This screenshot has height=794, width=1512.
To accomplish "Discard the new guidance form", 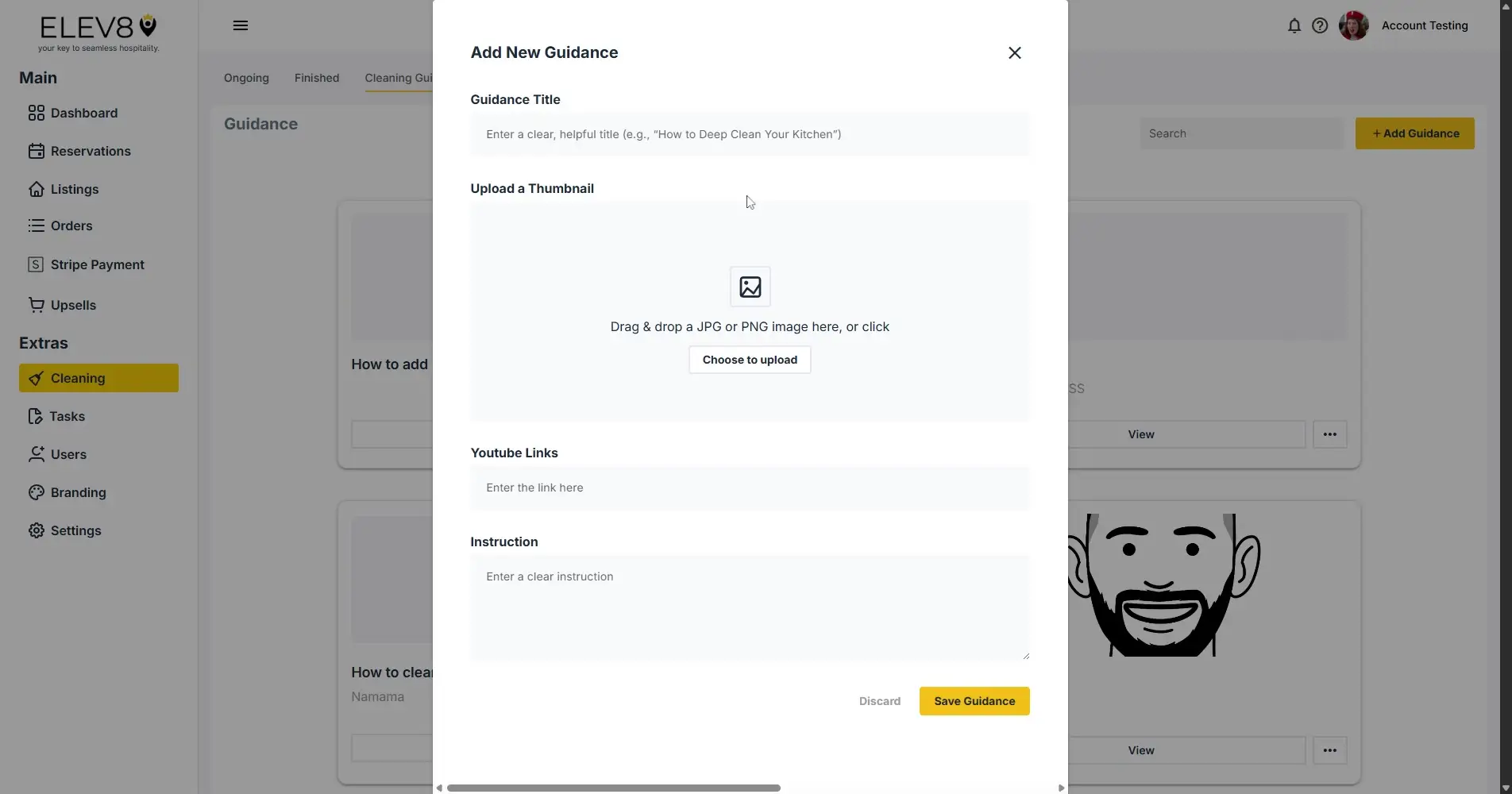I will (x=879, y=700).
